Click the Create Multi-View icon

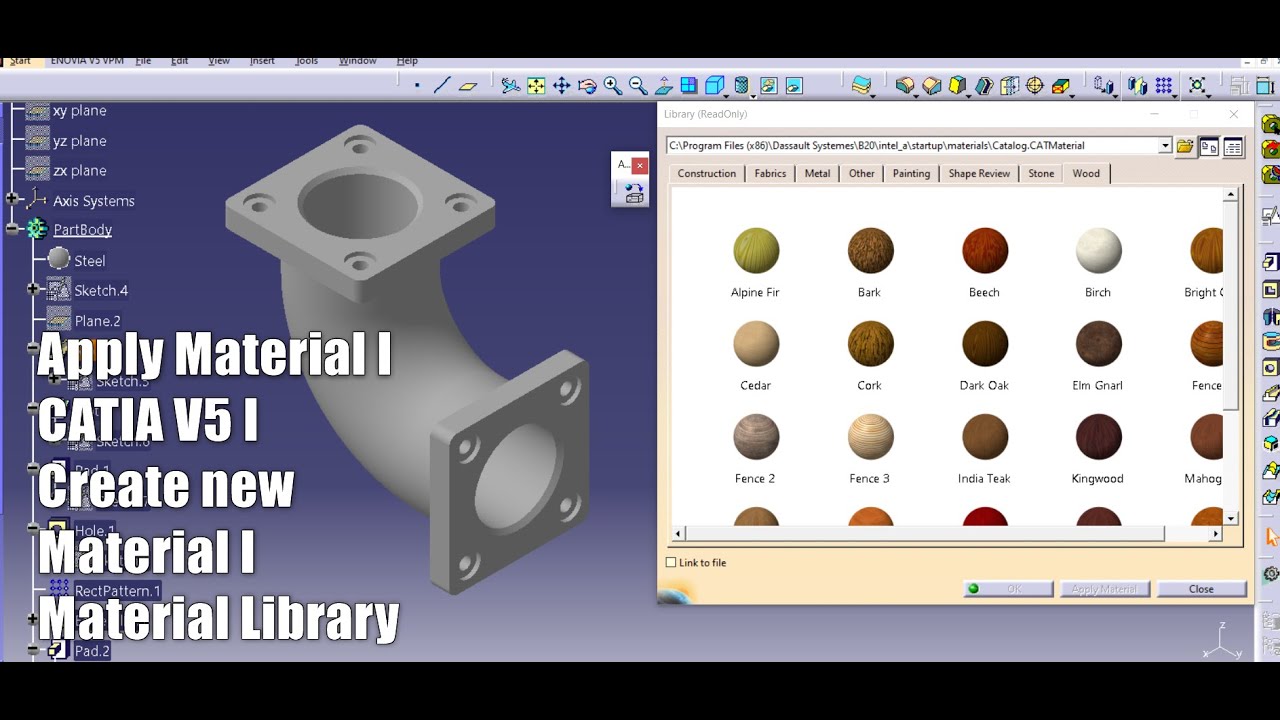click(x=689, y=86)
